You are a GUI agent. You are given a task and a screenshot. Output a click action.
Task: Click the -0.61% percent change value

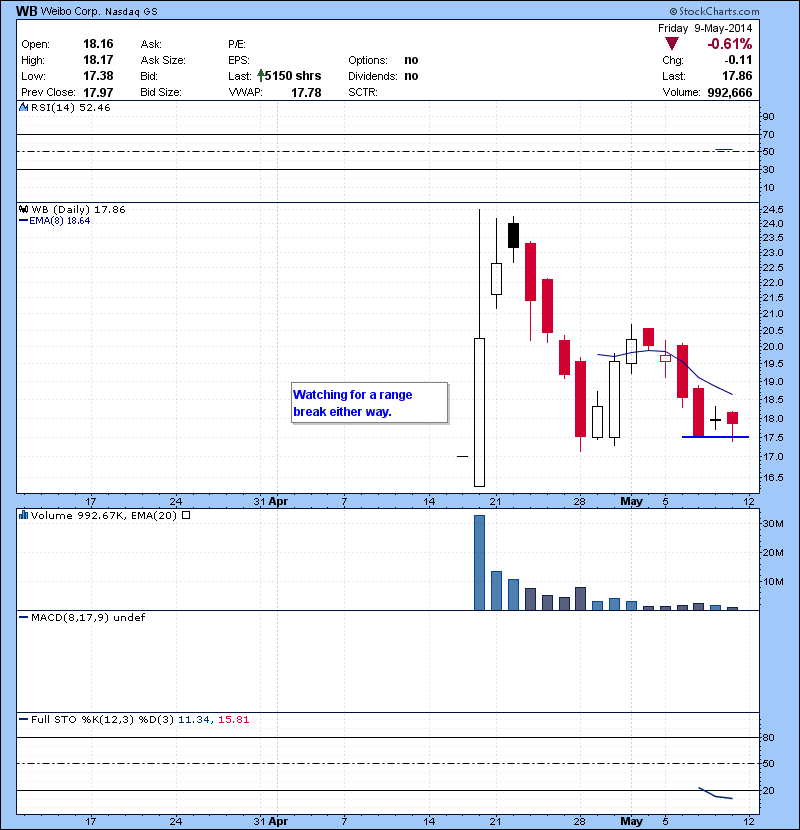[x=730, y=44]
